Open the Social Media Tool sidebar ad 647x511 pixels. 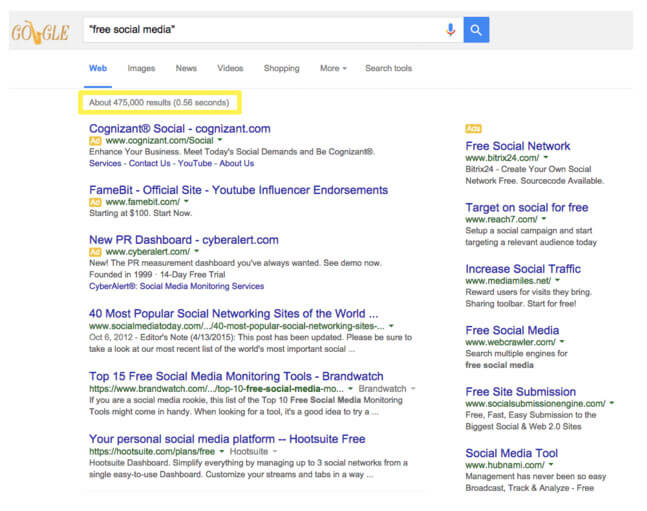[512, 453]
